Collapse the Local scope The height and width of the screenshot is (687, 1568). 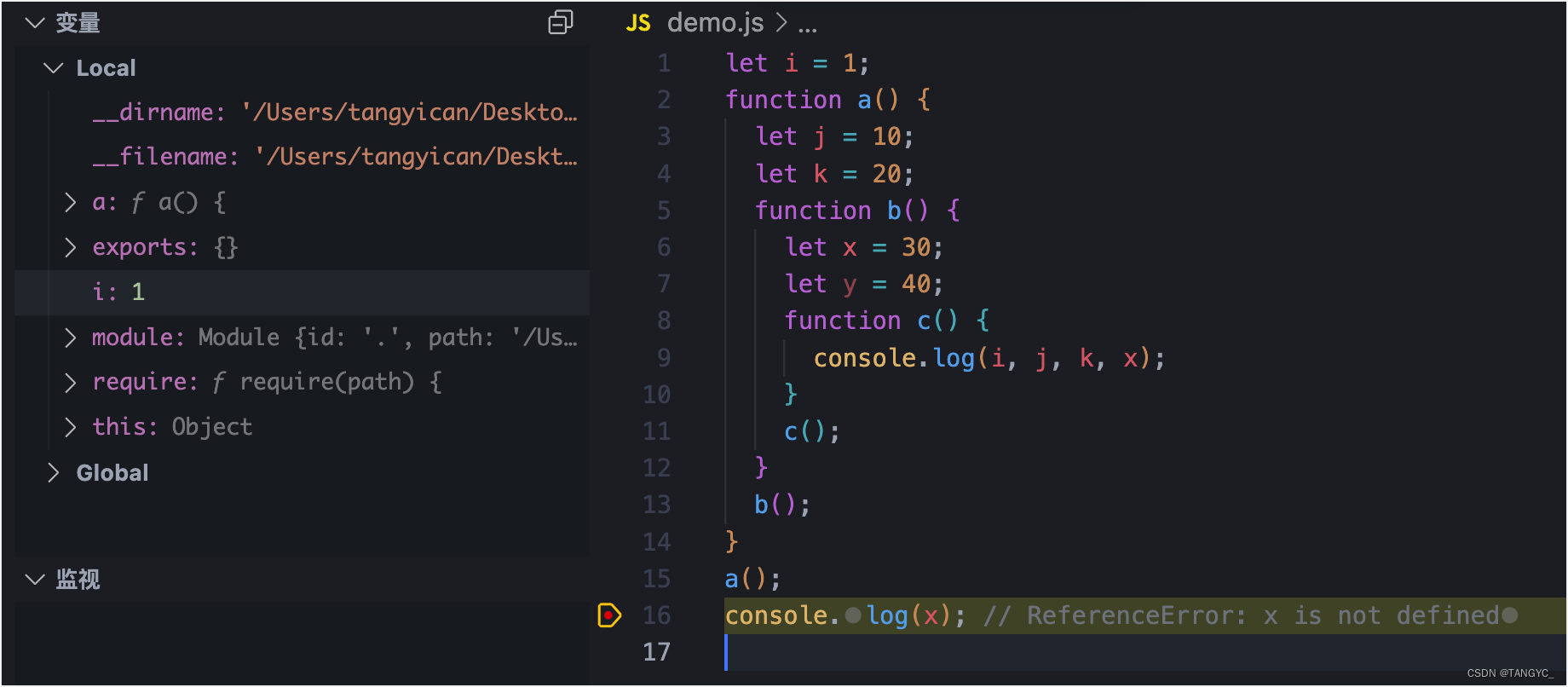point(54,67)
